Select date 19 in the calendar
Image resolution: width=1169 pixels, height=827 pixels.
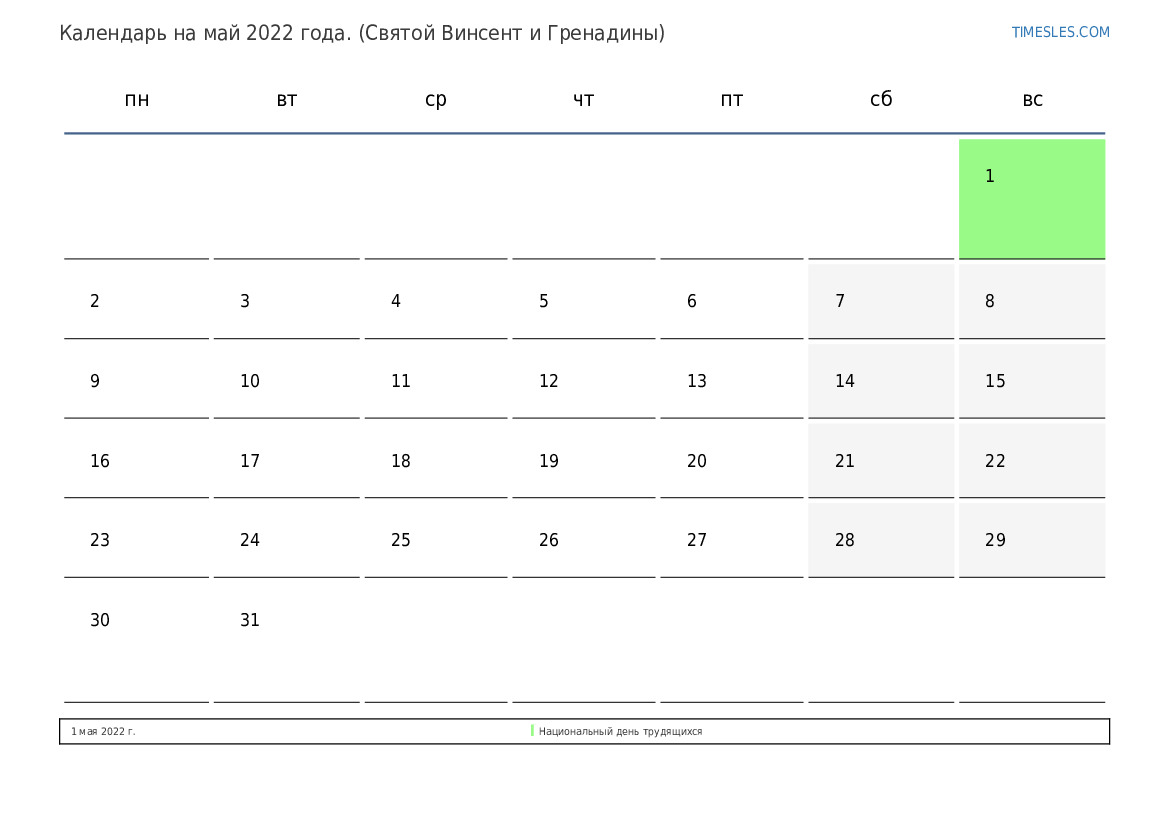(x=583, y=460)
